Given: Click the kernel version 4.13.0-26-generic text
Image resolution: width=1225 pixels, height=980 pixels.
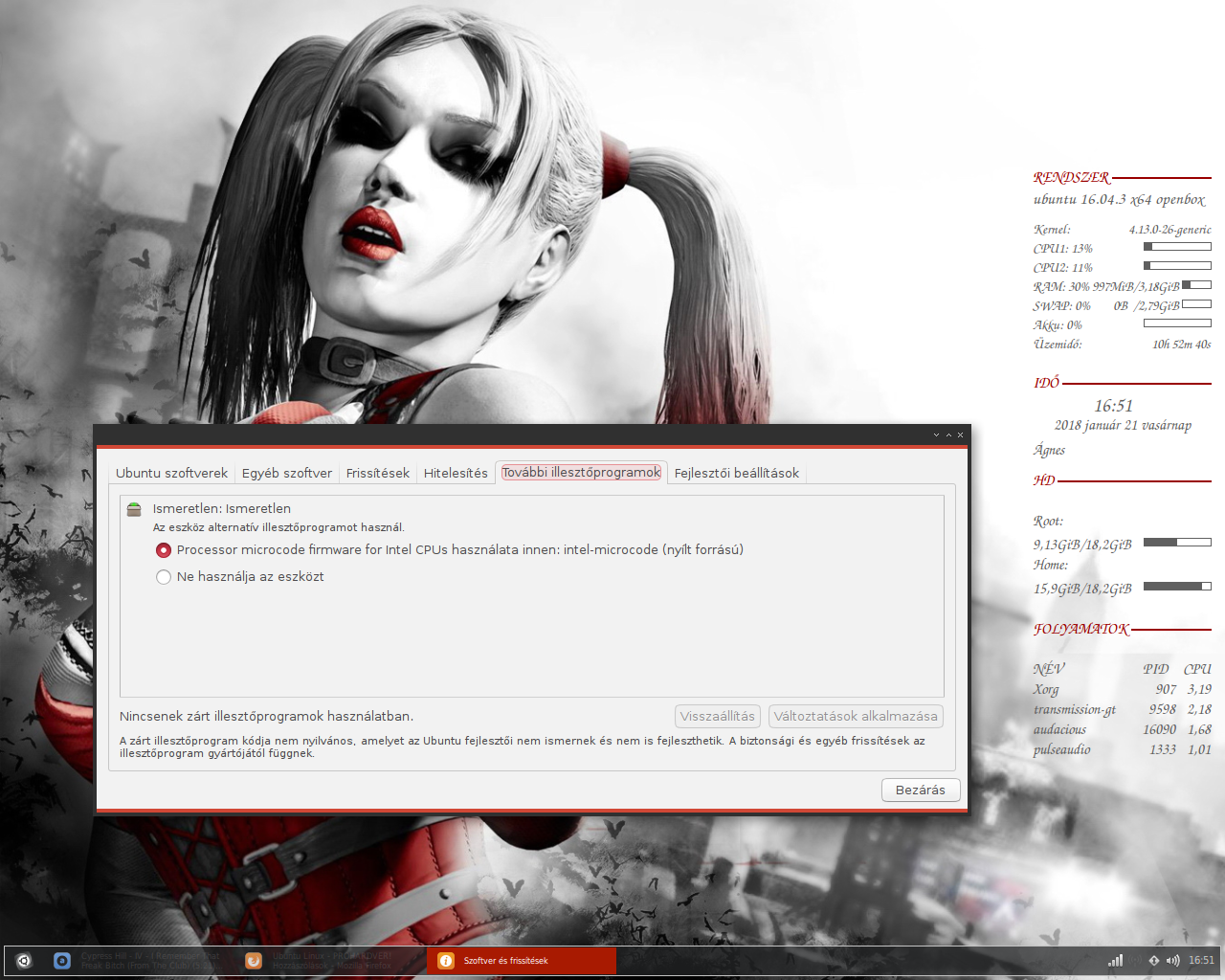Looking at the screenshot, I should pos(1169,230).
